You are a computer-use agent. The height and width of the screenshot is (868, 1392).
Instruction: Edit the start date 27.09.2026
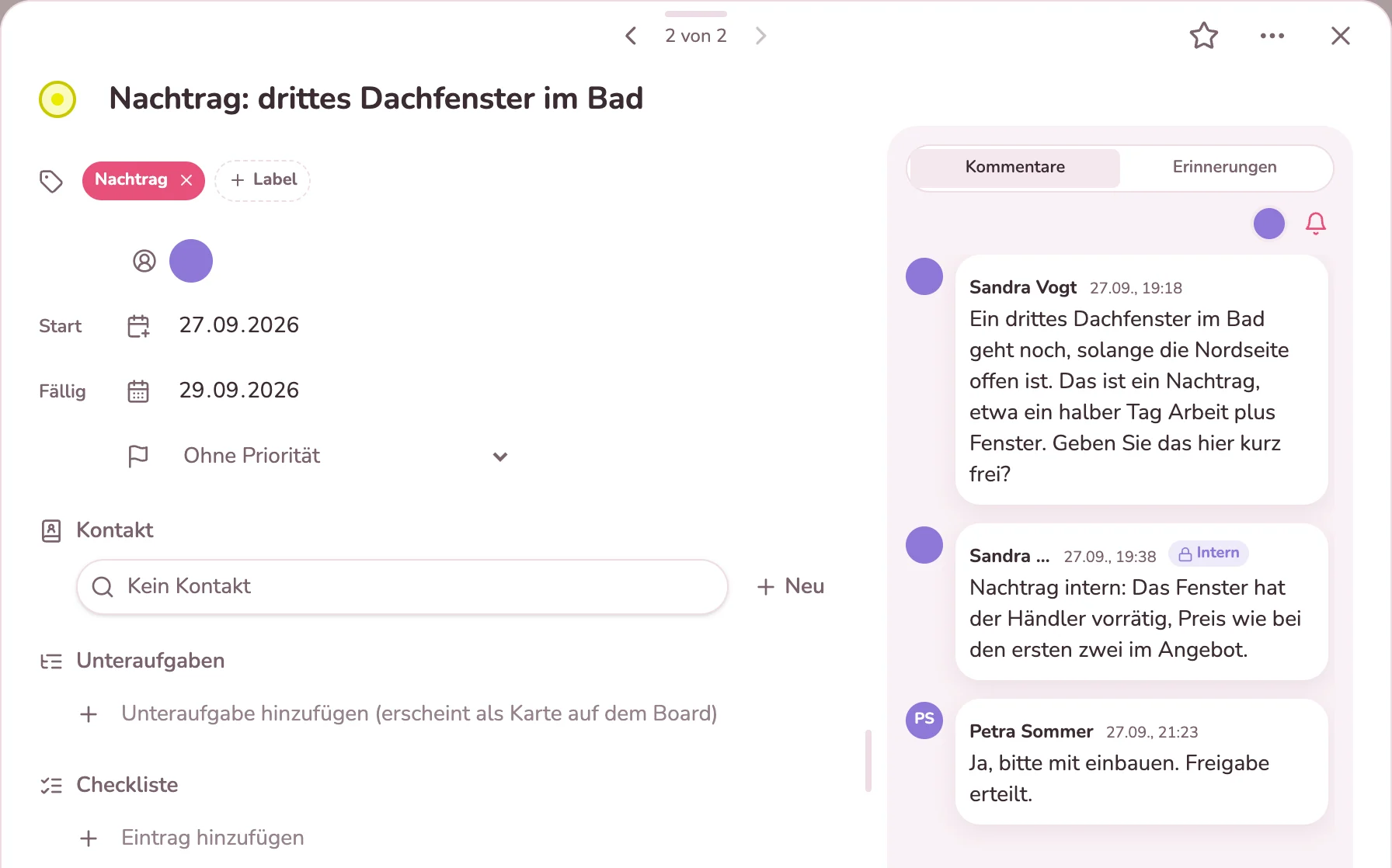tap(239, 325)
